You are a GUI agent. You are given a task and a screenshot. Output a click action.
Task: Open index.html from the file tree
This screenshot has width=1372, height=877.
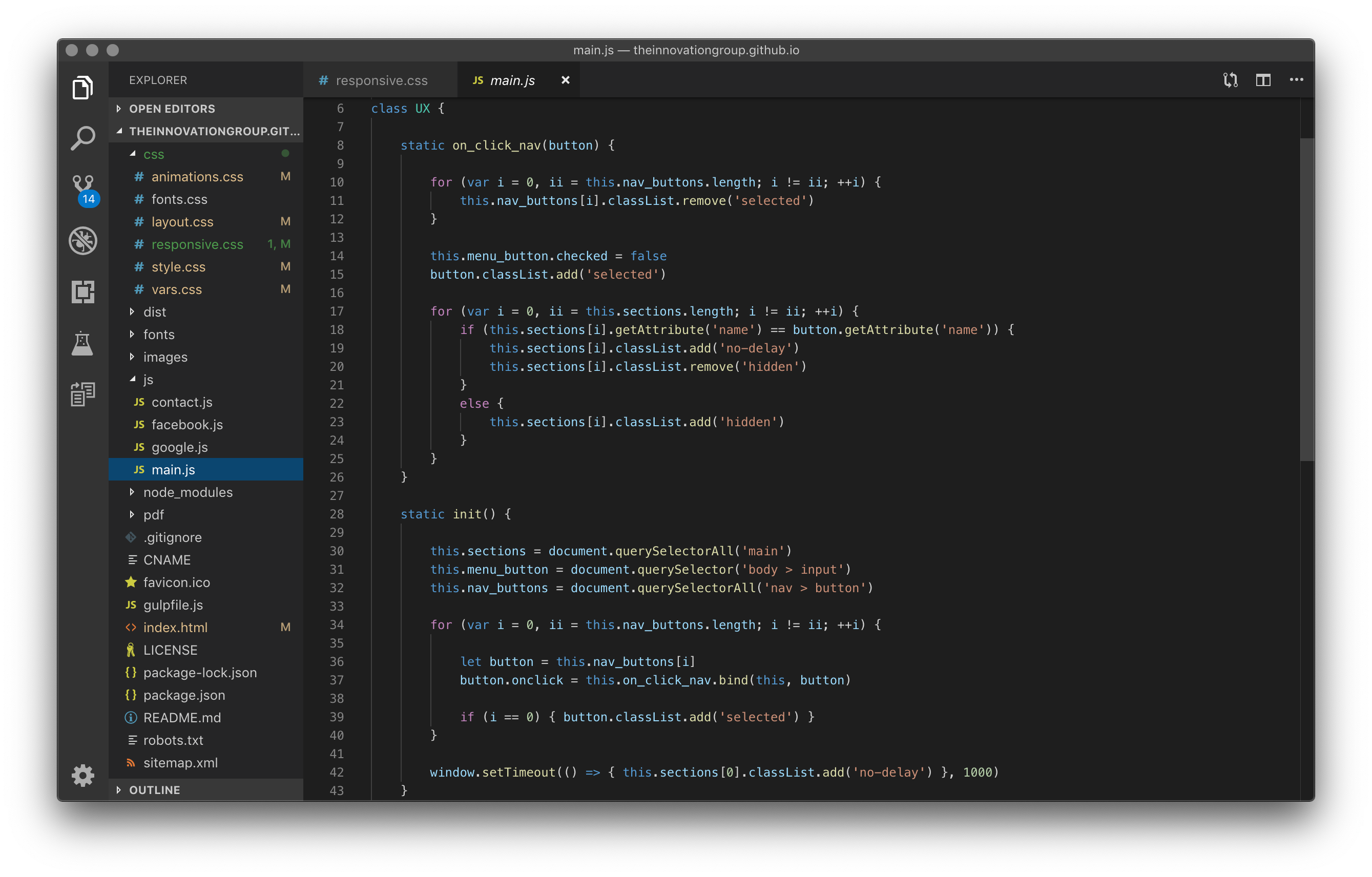(175, 628)
